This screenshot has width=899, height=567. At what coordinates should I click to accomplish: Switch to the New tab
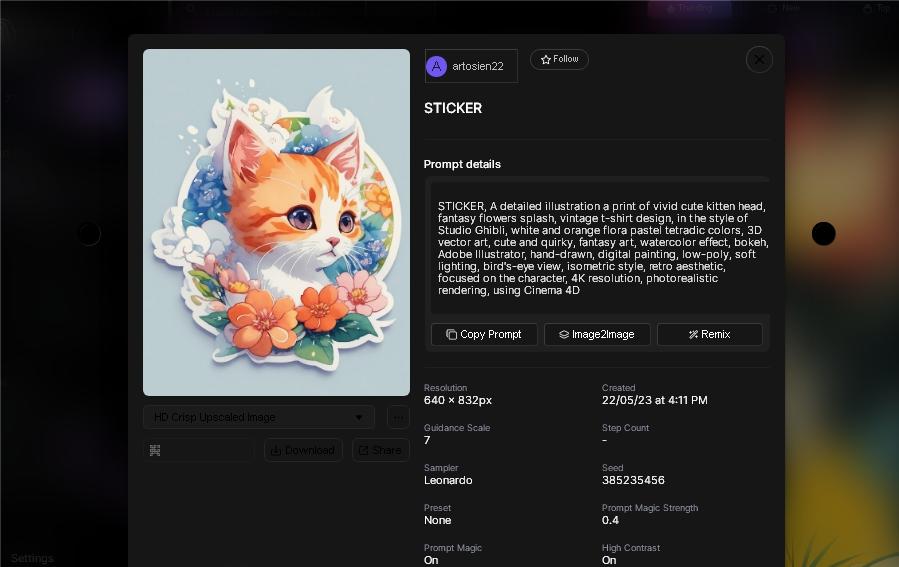click(x=785, y=8)
